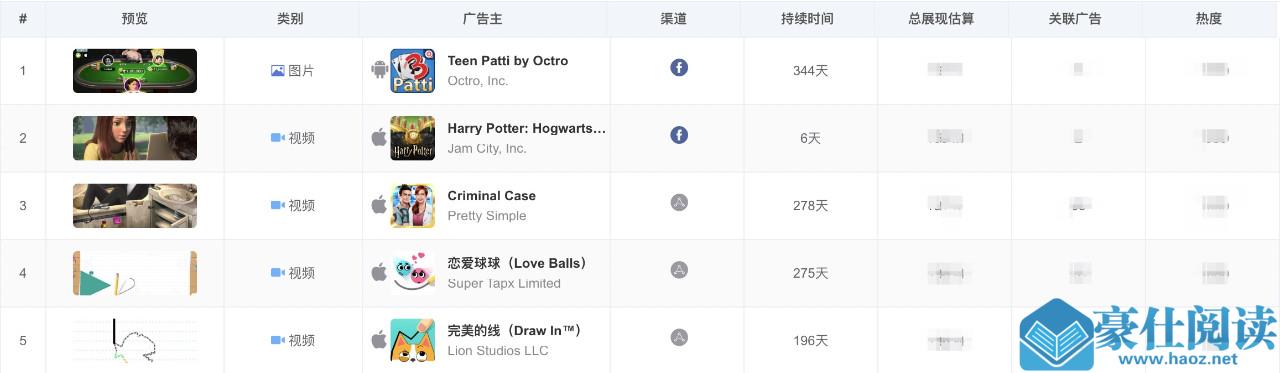This screenshot has height=373, width=1280.
Task: Click the Criminal Case app icon
Action: 412,206
